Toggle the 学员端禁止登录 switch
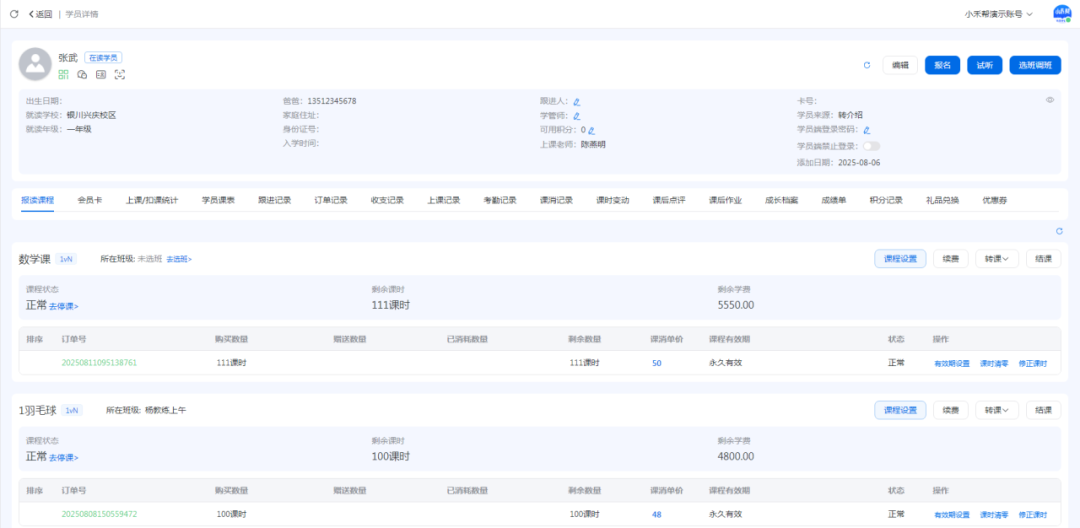The width and height of the screenshot is (1080, 528). [x=871, y=146]
